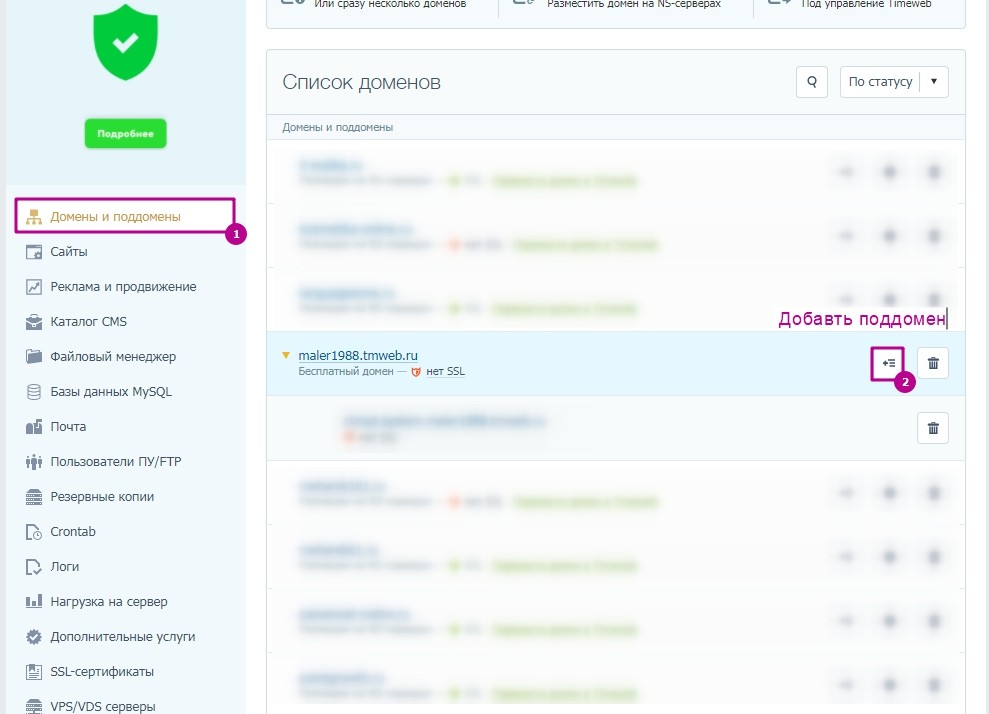Image resolution: width=989 pixels, height=714 pixels.
Task: Click the нет SSL status link
Action: point(445,372)
